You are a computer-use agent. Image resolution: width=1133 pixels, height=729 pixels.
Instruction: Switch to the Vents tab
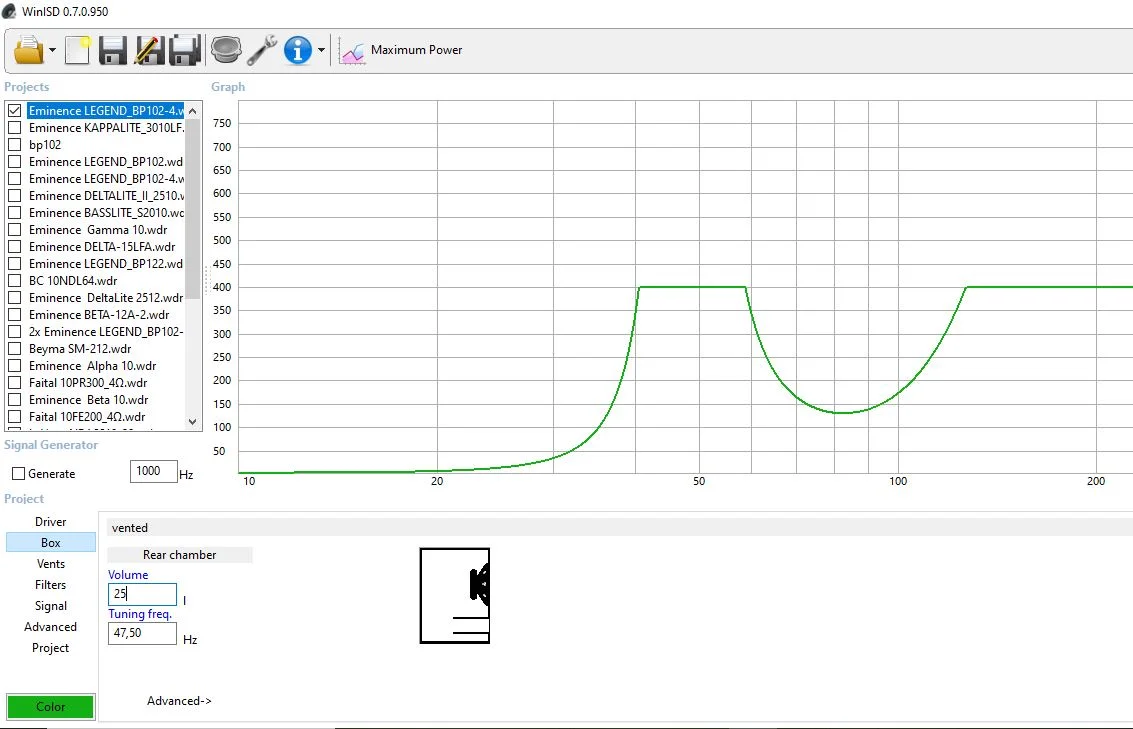point(51,564)
